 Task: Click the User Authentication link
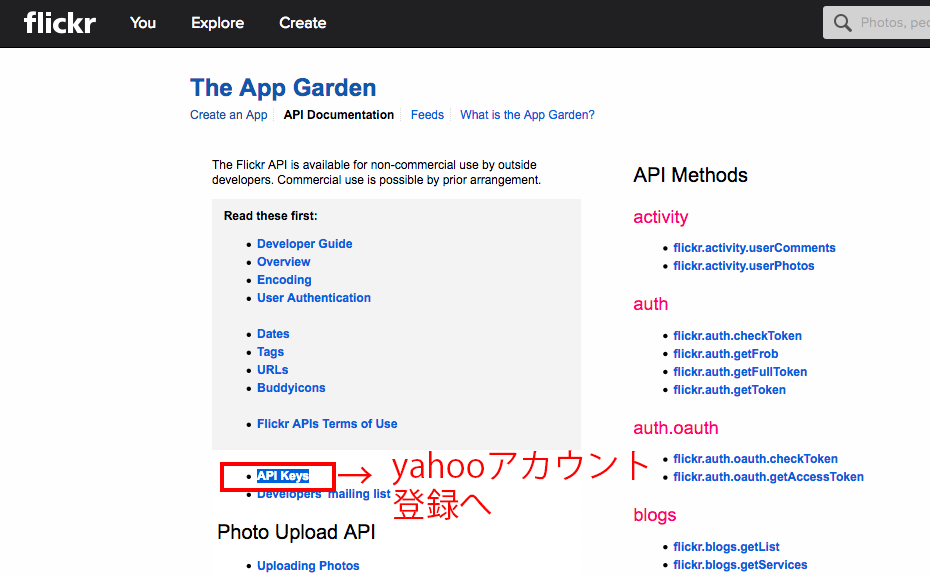tap(313, 297)
